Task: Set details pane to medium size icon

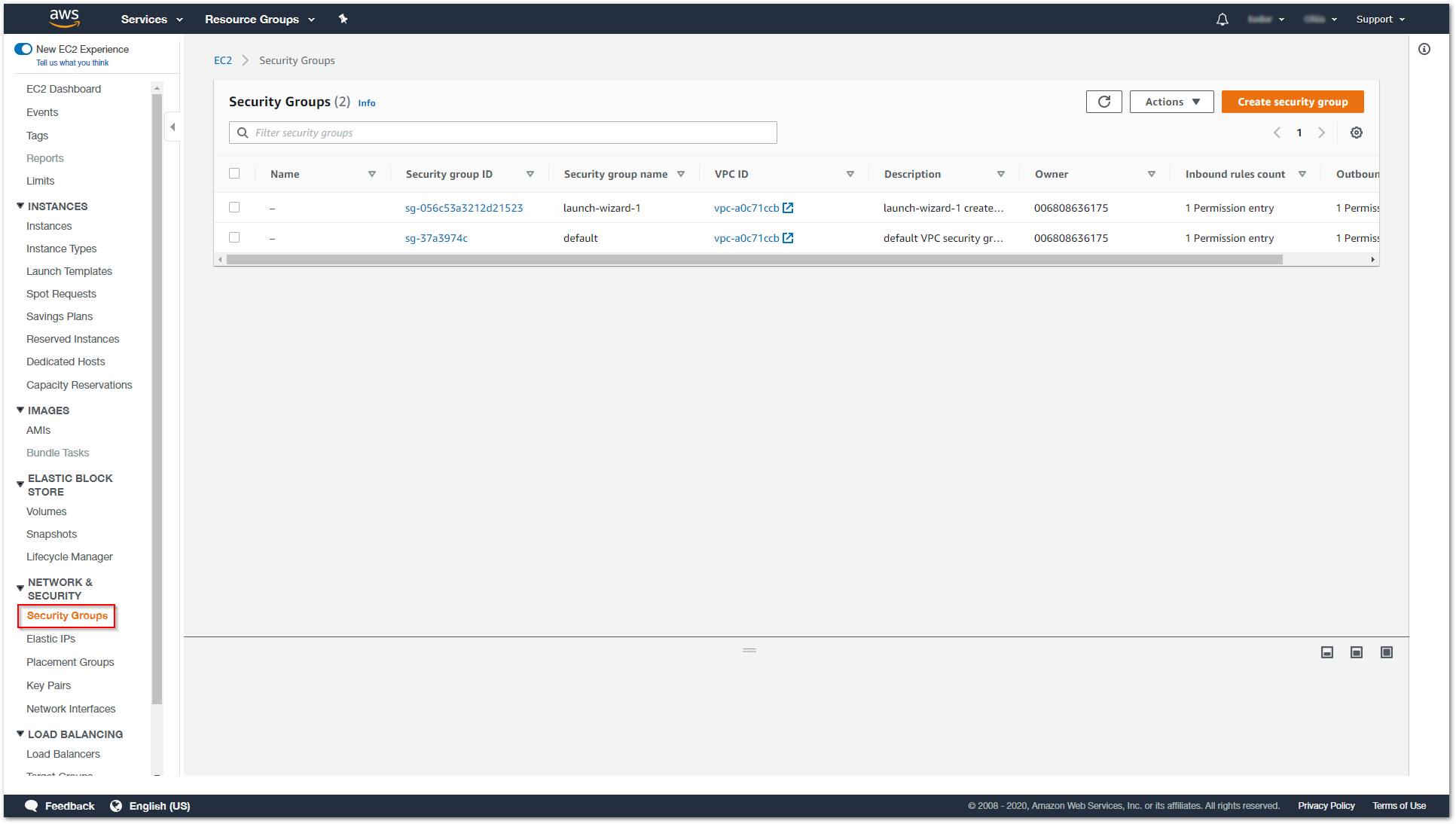Action: 1357,652
